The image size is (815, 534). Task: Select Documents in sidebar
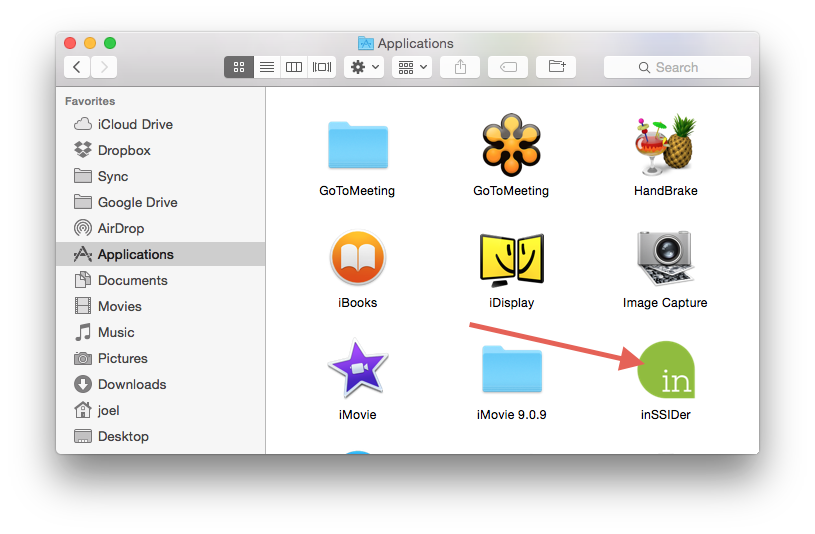[161, 280]
